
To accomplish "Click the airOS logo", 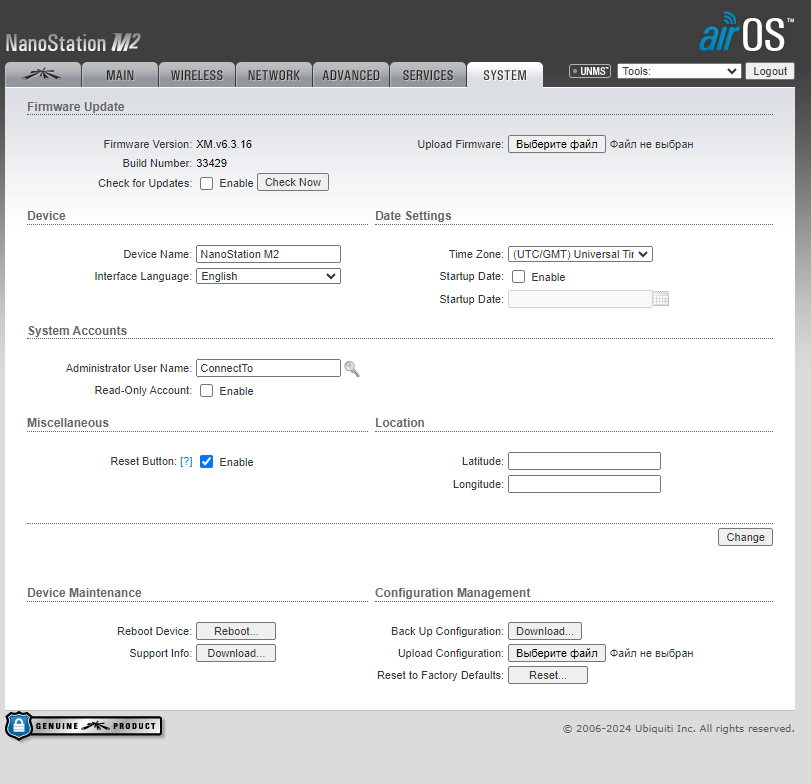I will [x=745, y=33].
